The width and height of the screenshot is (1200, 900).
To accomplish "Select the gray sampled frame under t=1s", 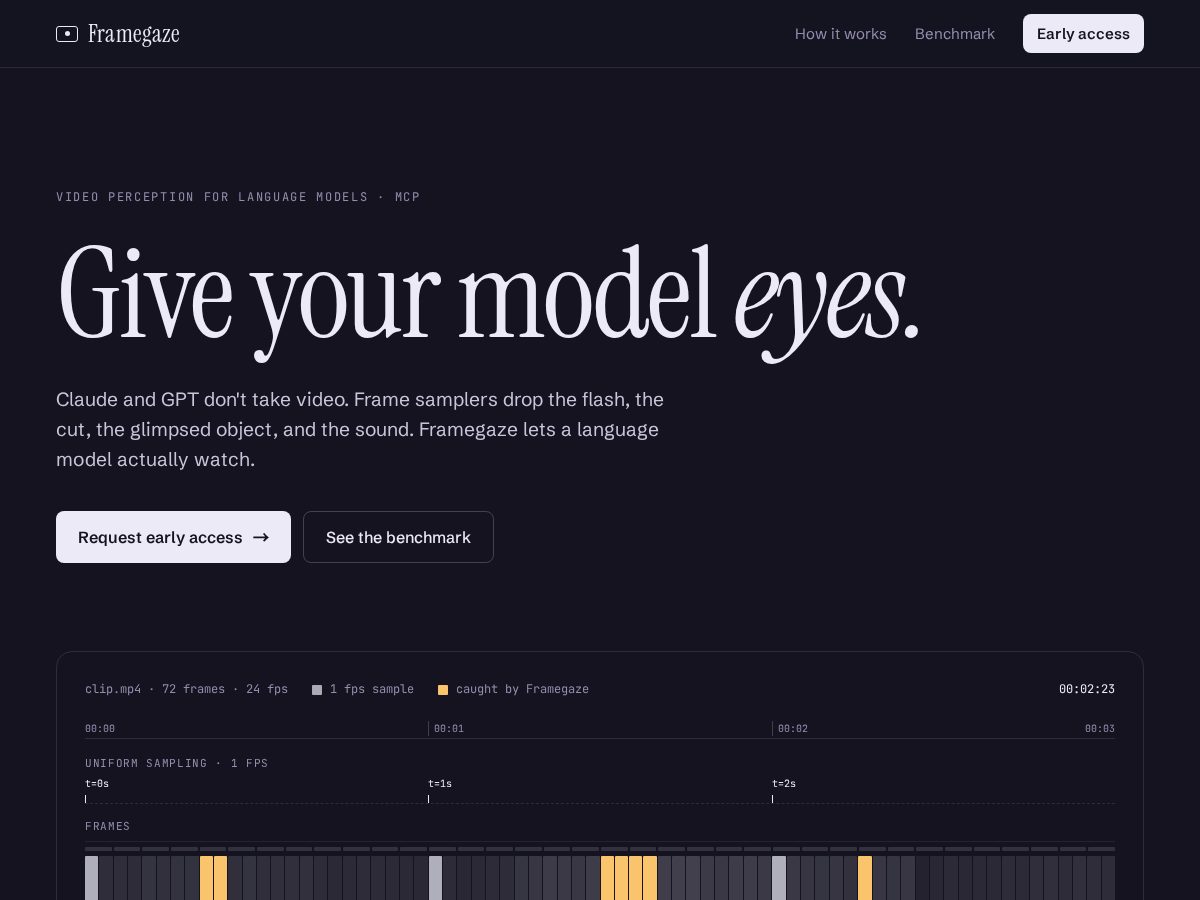I will (x=435, y=878).
